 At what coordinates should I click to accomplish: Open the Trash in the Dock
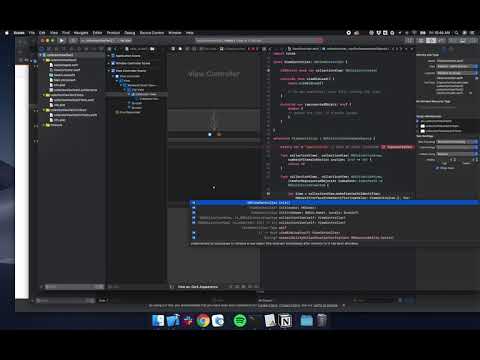point(321,321)
